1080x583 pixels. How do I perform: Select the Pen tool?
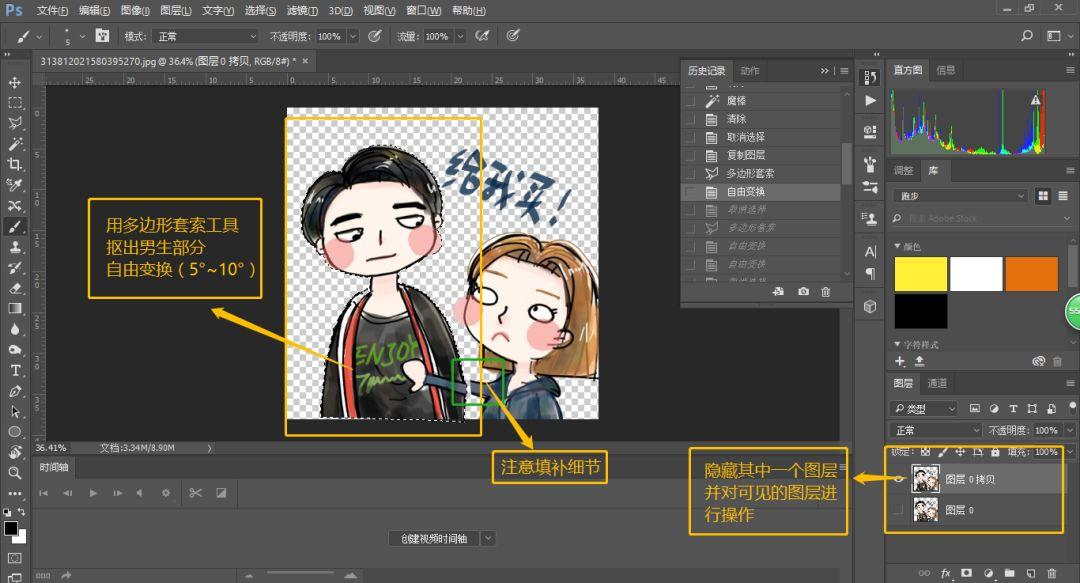14,391
